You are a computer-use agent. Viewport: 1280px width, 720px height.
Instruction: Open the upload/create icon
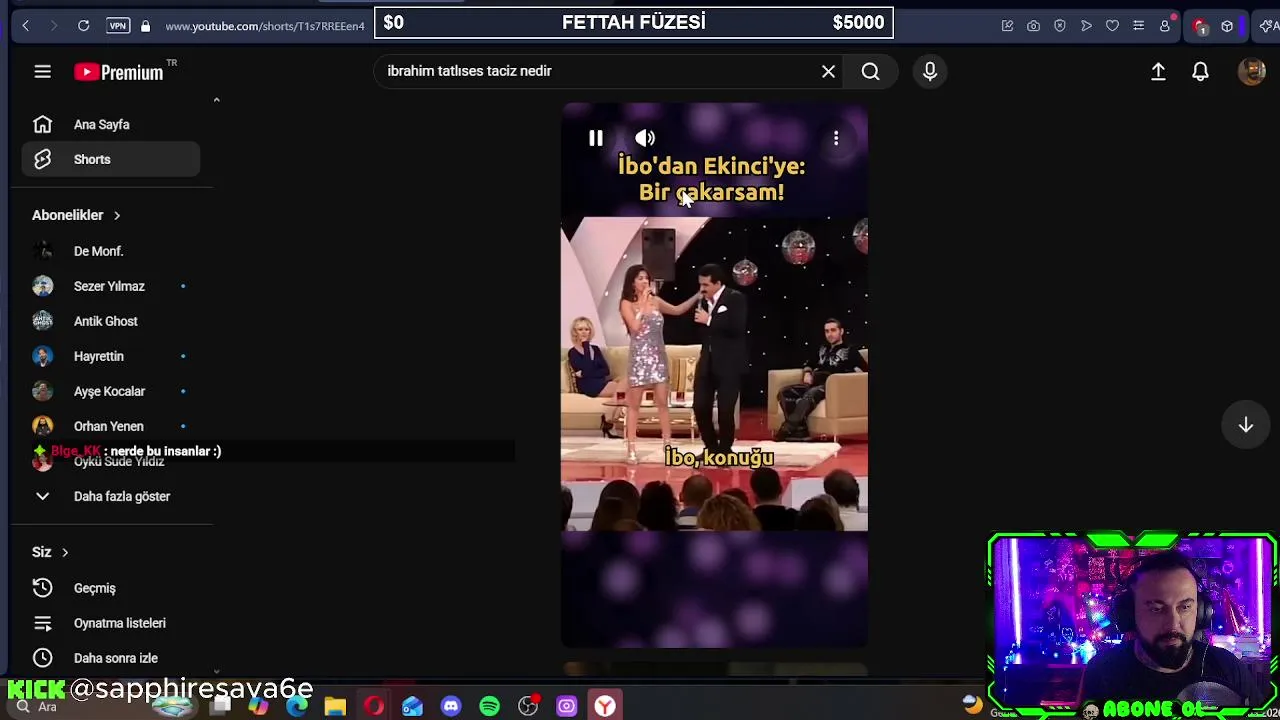point(1158,72)
